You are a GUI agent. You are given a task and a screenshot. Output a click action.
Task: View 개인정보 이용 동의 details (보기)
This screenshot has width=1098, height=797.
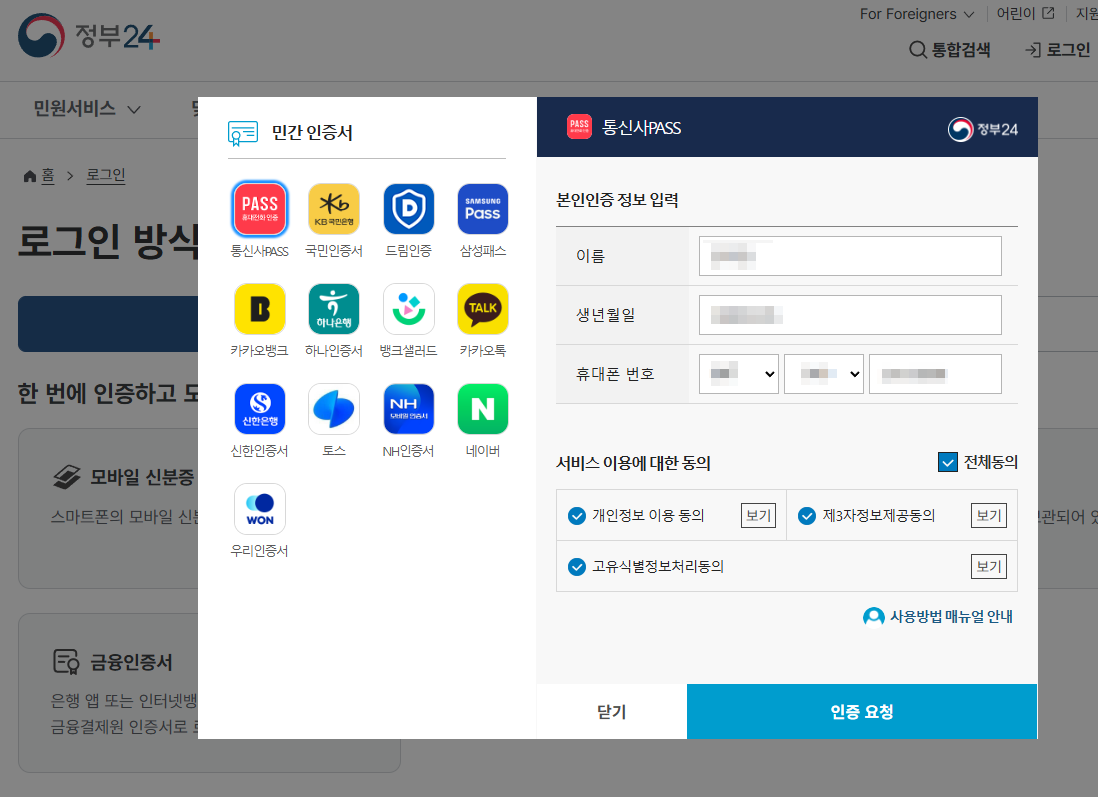pyautogui.click(x=758, y=515)
